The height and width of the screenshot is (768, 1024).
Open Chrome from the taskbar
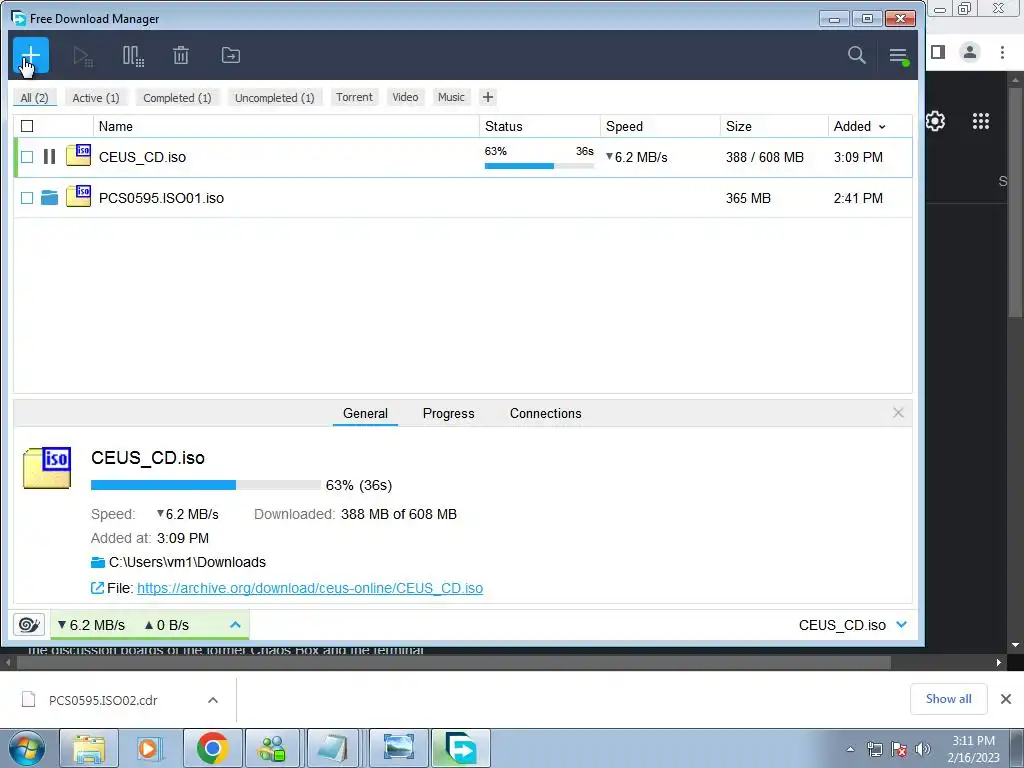pos(213,748)
